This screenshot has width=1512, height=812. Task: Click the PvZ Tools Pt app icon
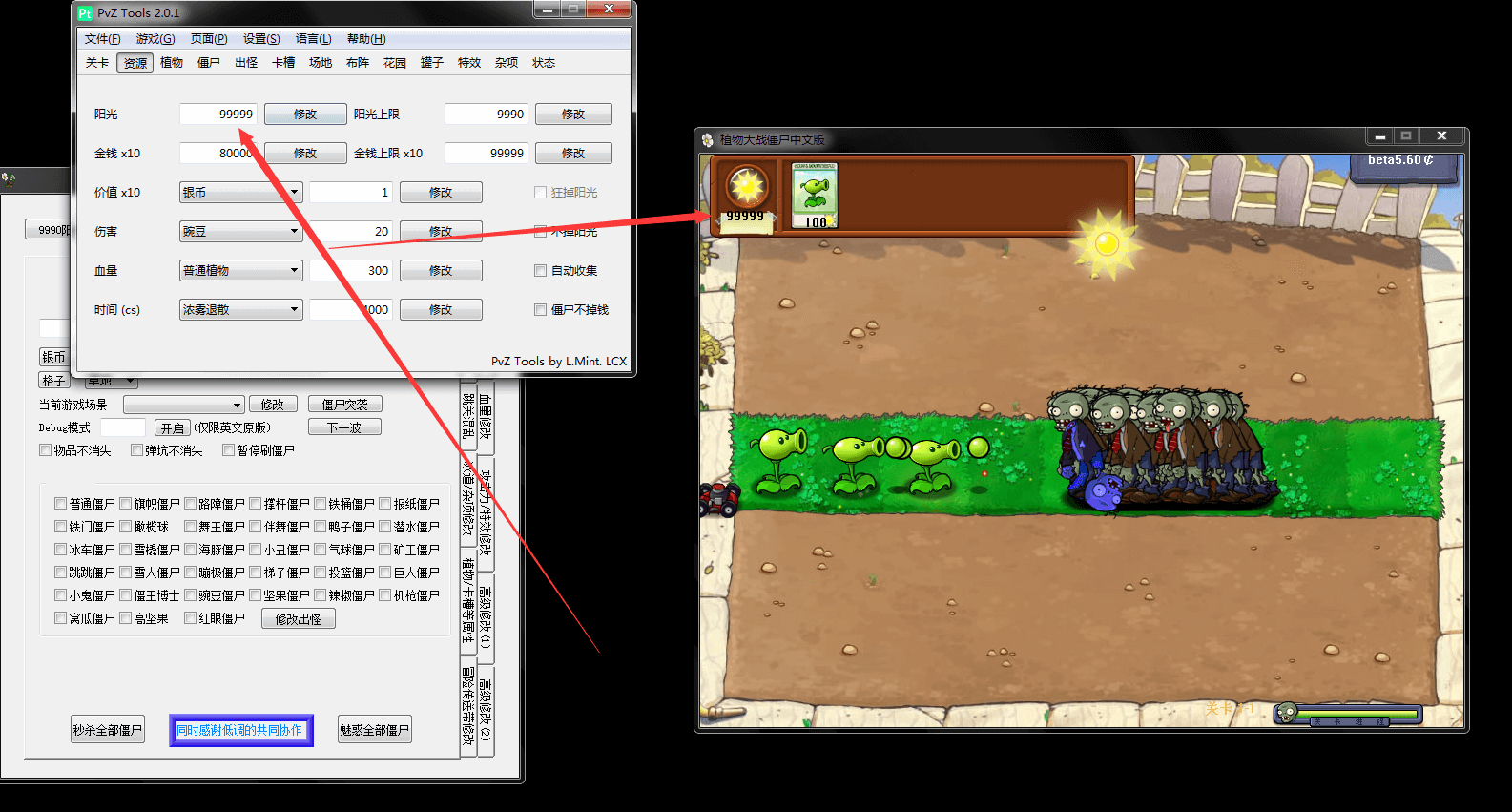pos(85,12)
